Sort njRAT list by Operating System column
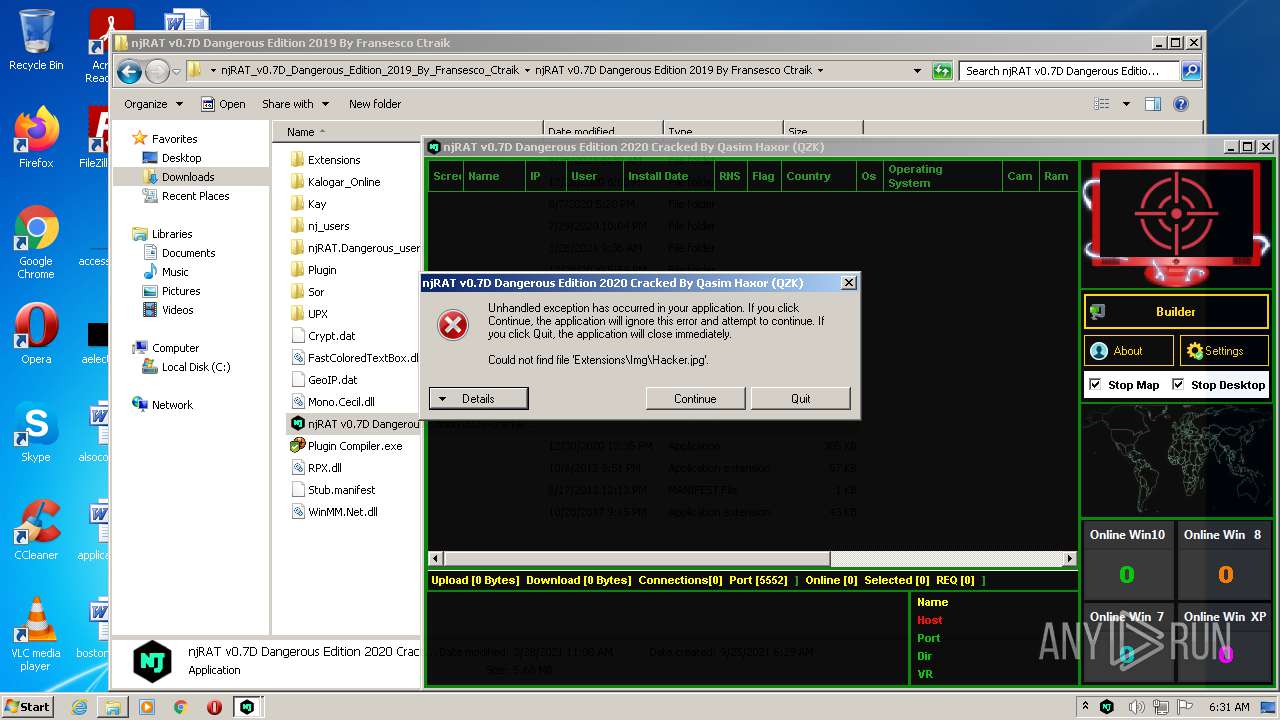The height and width of the screenshot is (720, 1280). (942, 176)
